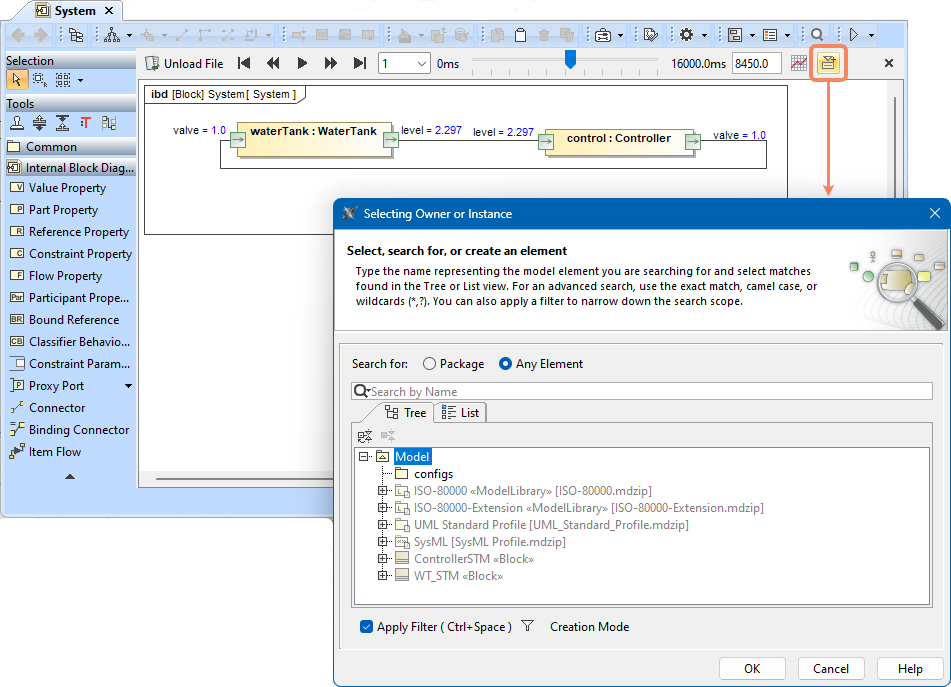Select the Any Element radio button
This screenshot has height=687, width=951.
coord(505,364)
